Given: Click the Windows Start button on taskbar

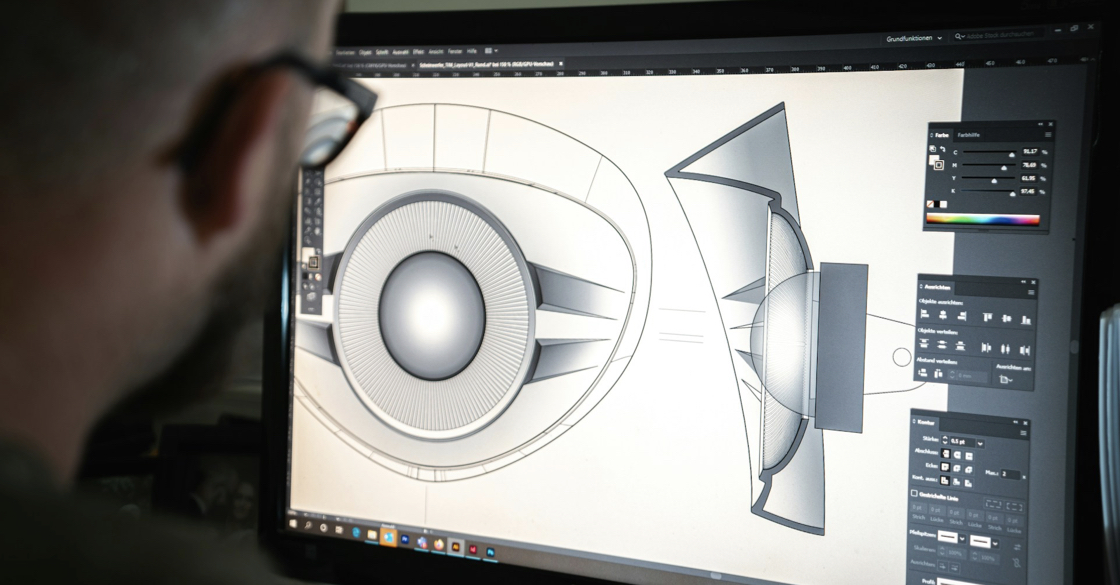Looking at the screenshot, I should pyautogui.click(x=296, y=522).
